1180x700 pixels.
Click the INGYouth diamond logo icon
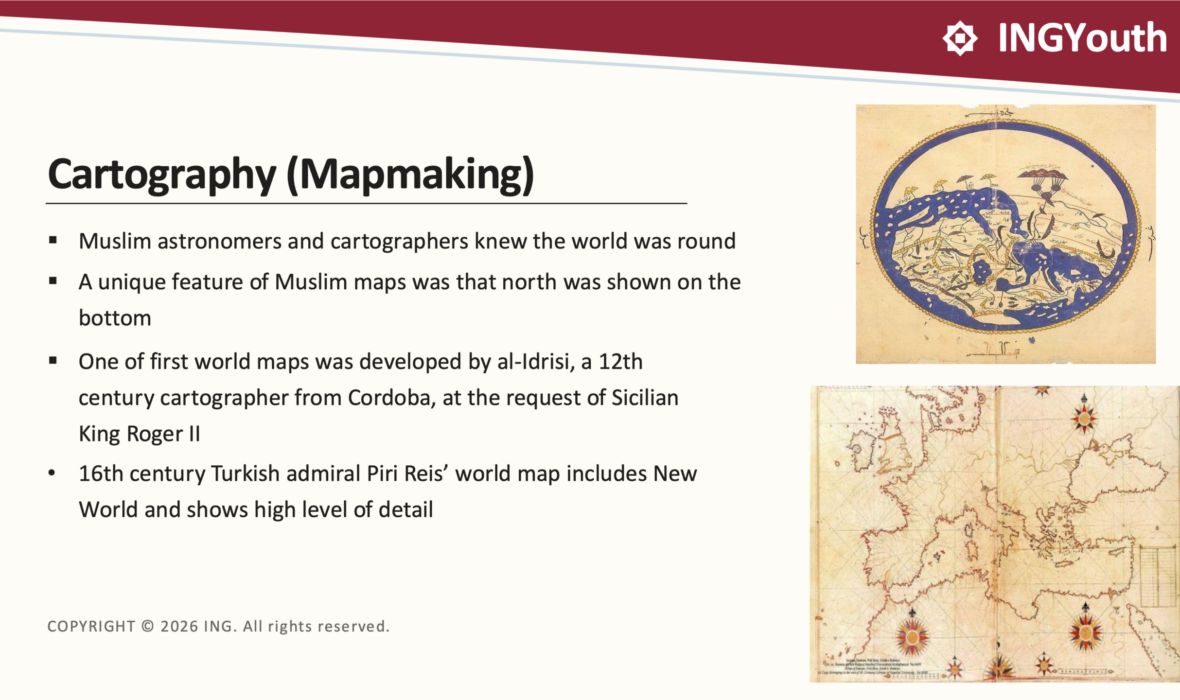tap(960, 38)
